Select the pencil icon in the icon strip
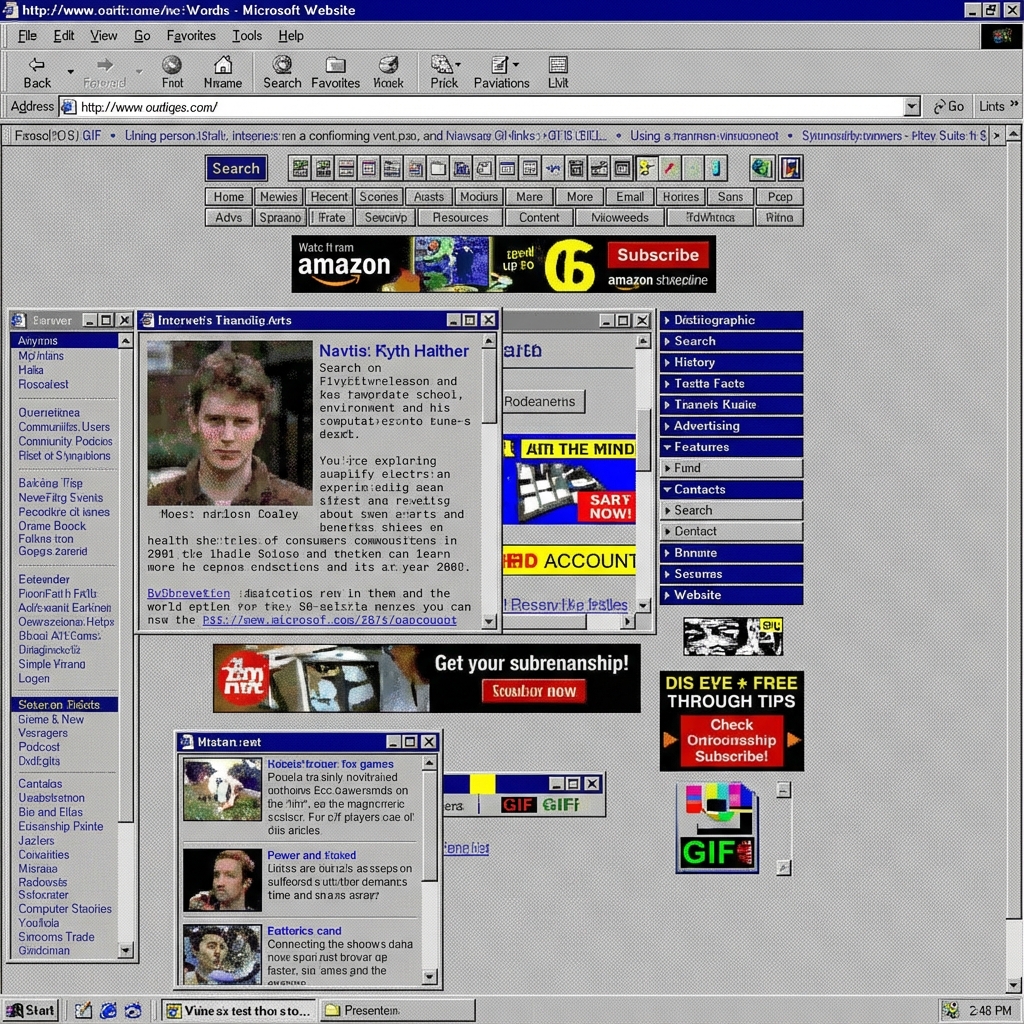The width and height of the screenshot is (1024, 1024). [x=668, y=168]
